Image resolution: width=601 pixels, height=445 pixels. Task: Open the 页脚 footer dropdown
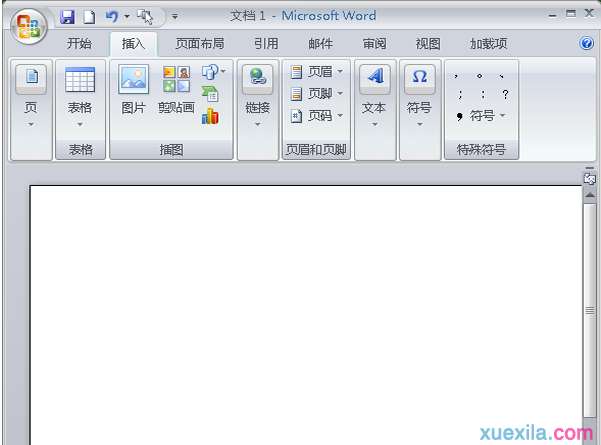click(317, 94)
